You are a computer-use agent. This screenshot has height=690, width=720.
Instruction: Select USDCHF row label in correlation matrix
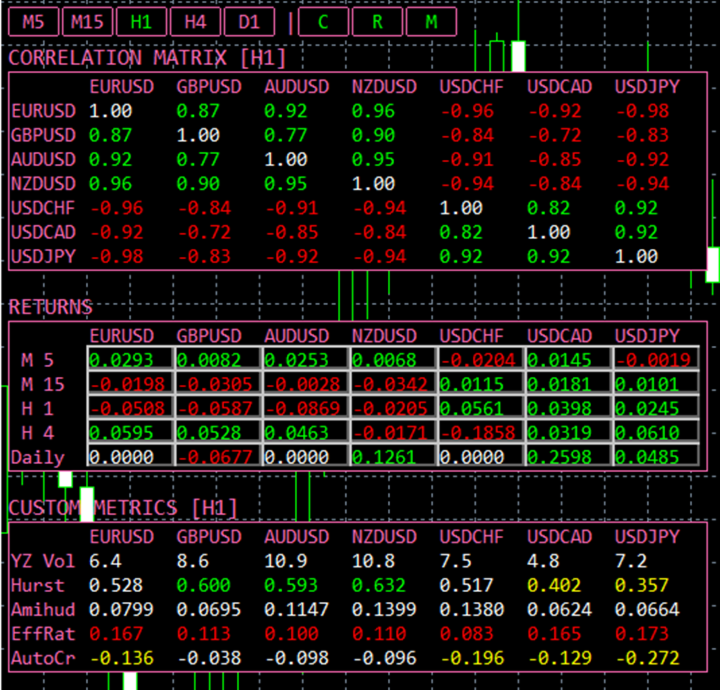pyautogui.click(x=43, y=208)
